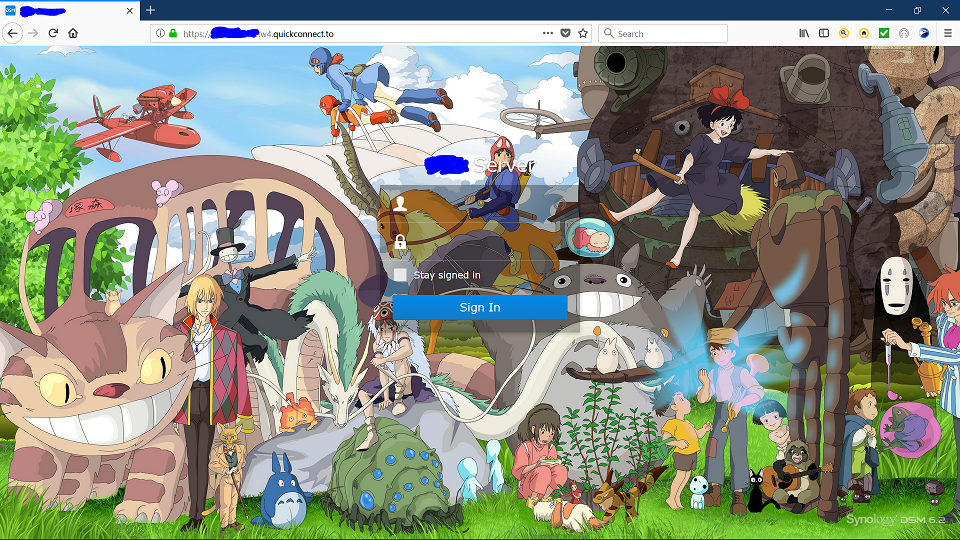Save page to Pocket
Viewport: 960px width, 540px height.
(566, 33)
